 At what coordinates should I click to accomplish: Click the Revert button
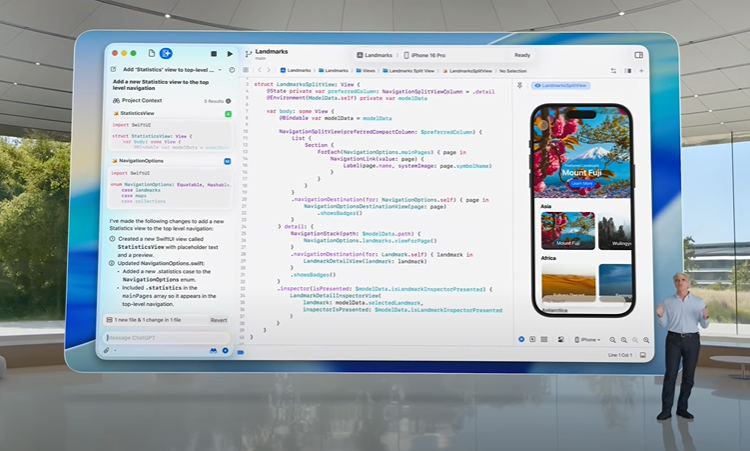click(219, 320)
